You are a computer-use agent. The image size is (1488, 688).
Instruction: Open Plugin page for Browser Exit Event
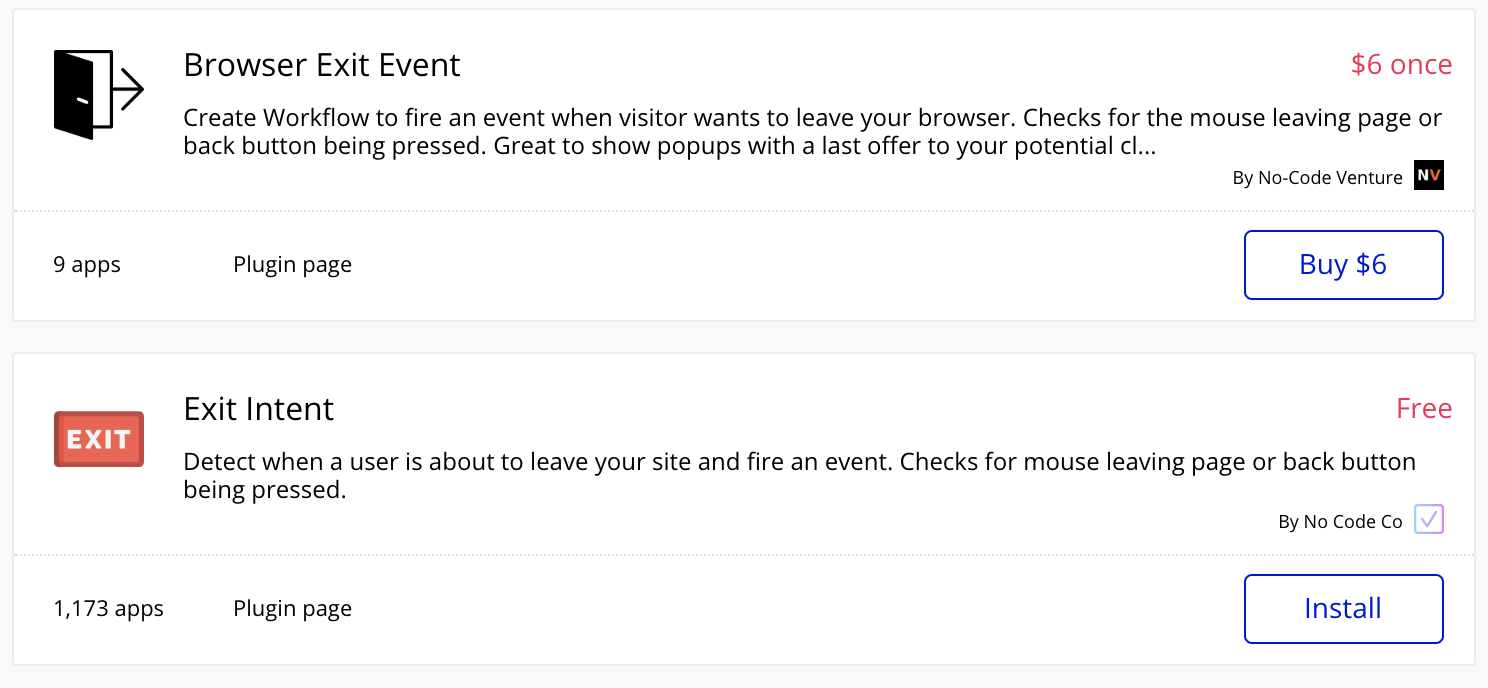292,265
